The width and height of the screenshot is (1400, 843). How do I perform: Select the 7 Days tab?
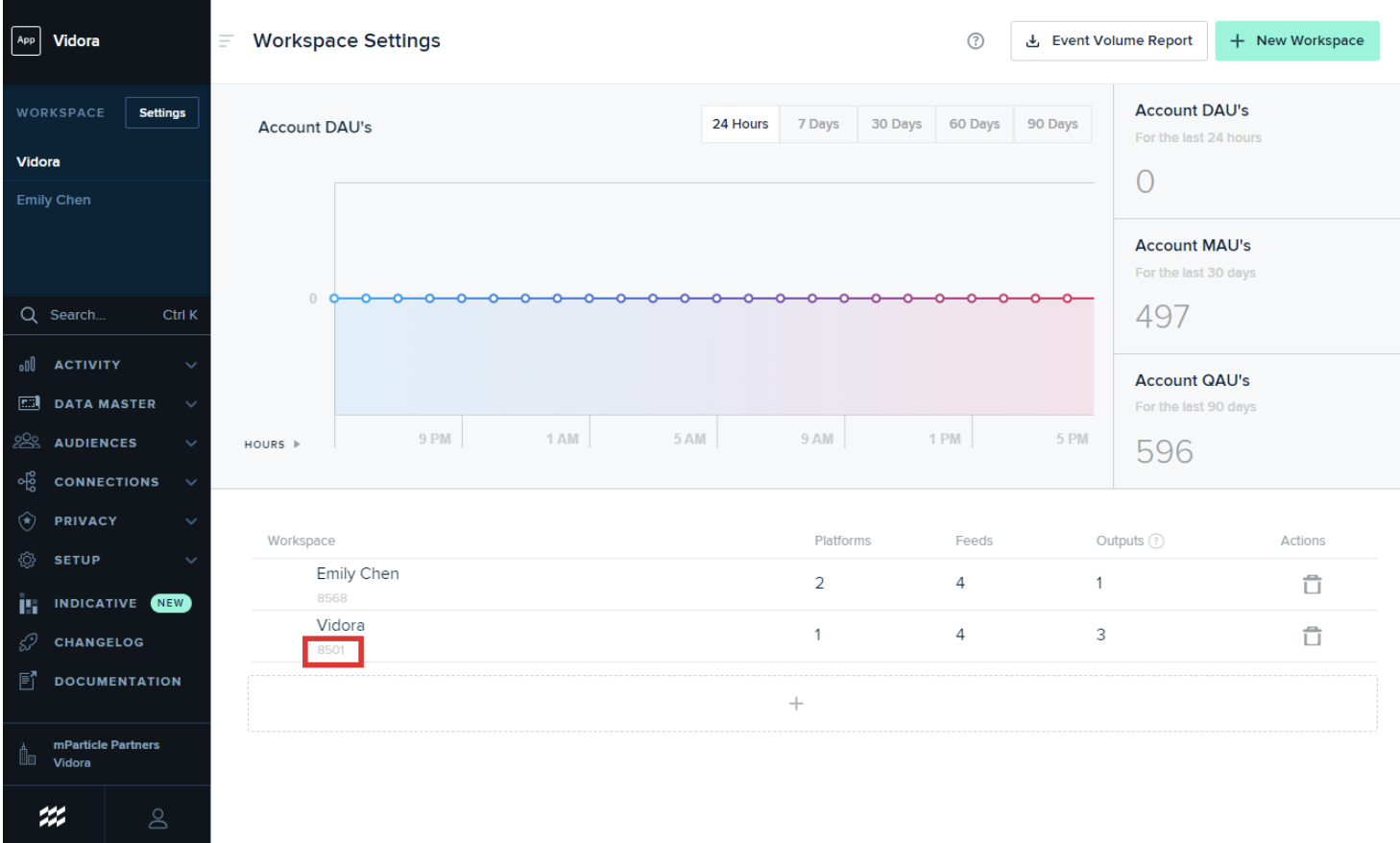pyautogui.click(x=818, y=124)
